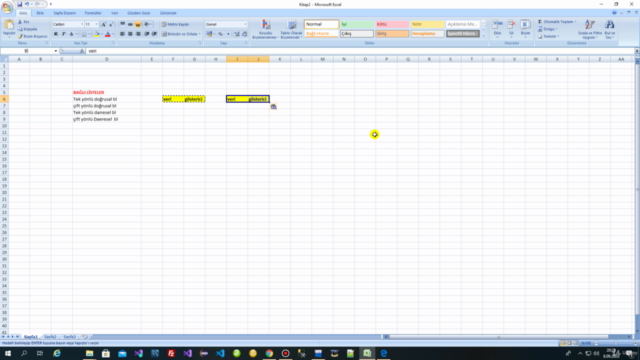This screenshot has height=360, width=640.
Task: Align text right
Action: point(138,34)
